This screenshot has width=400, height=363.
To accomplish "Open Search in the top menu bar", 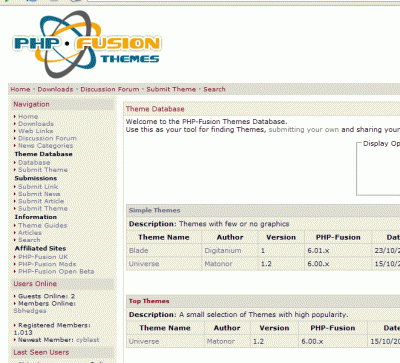I will click(214, 89).
